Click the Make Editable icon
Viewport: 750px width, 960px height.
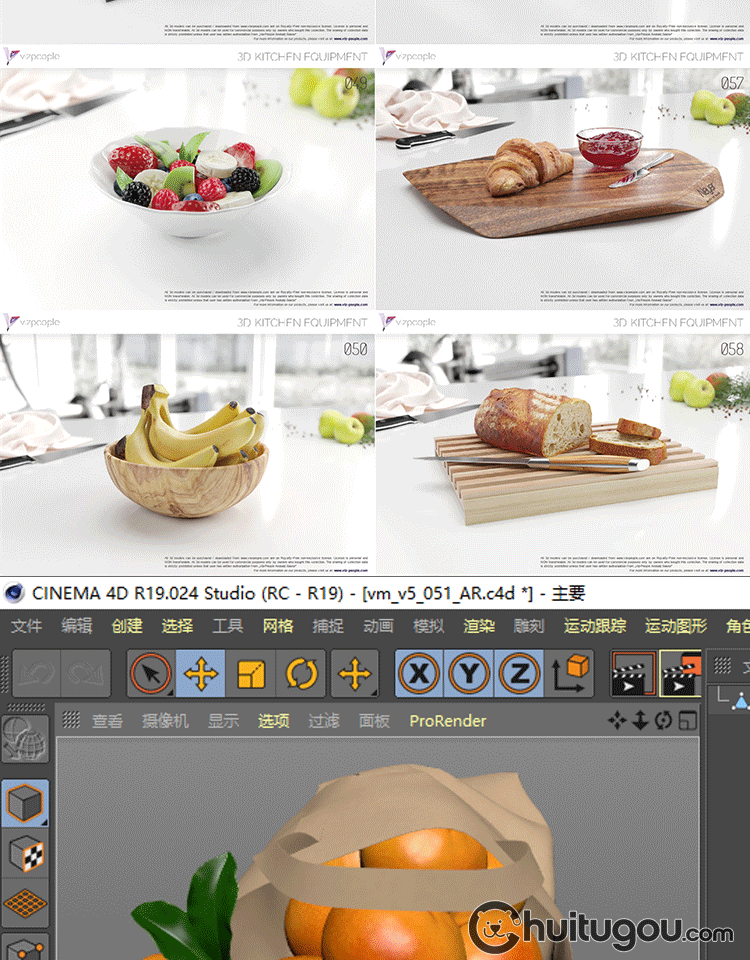(25, 738)
